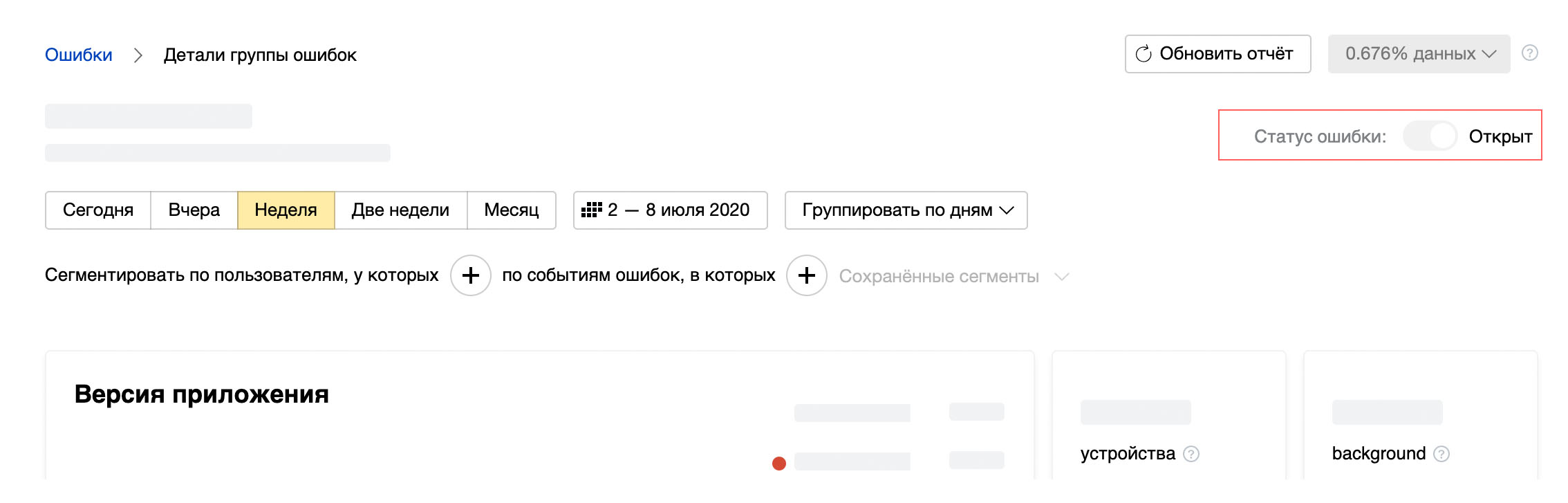Click the red legend dot in version chart

pos(779,464)
